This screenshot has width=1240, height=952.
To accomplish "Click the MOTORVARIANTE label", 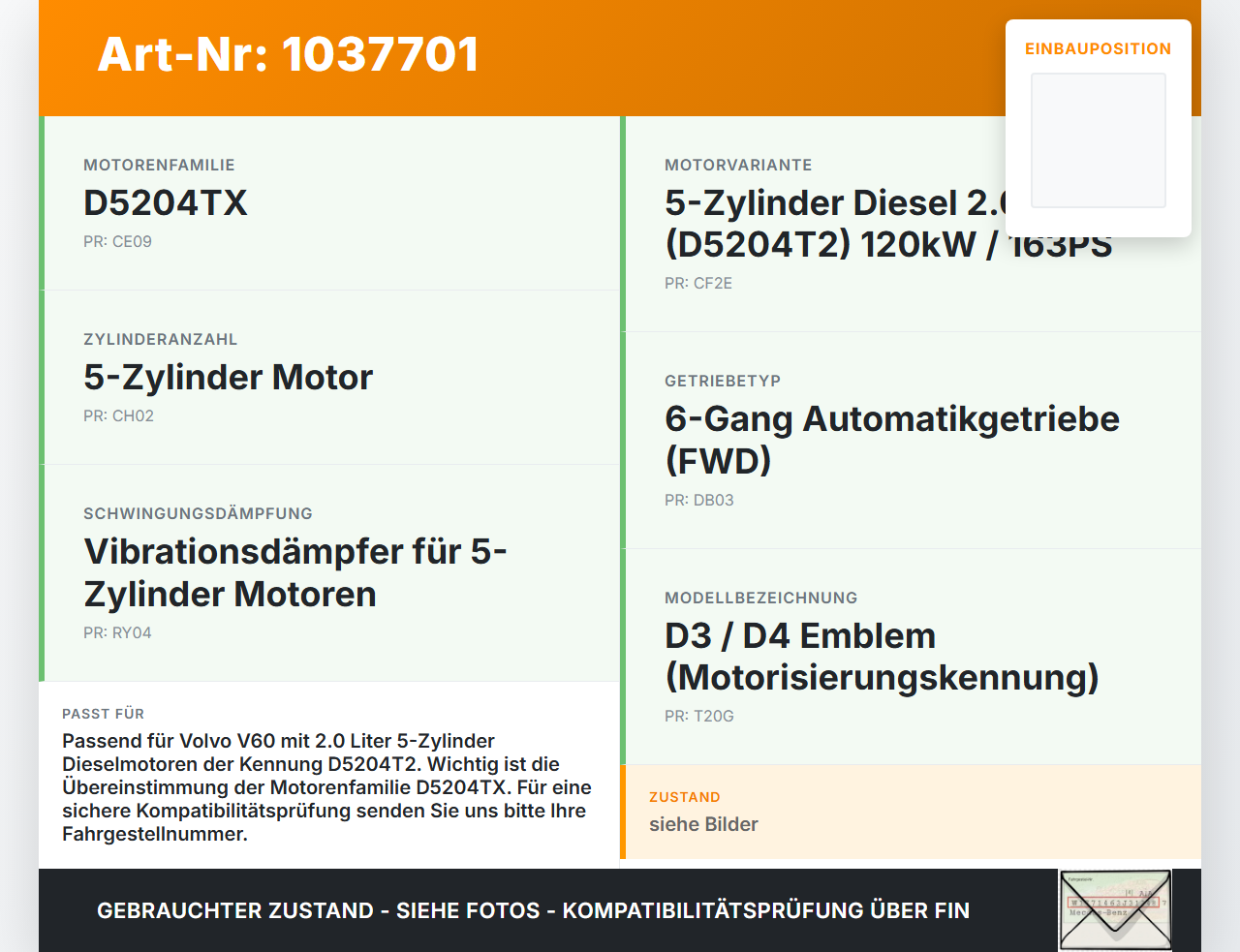I will click(738, 166).
